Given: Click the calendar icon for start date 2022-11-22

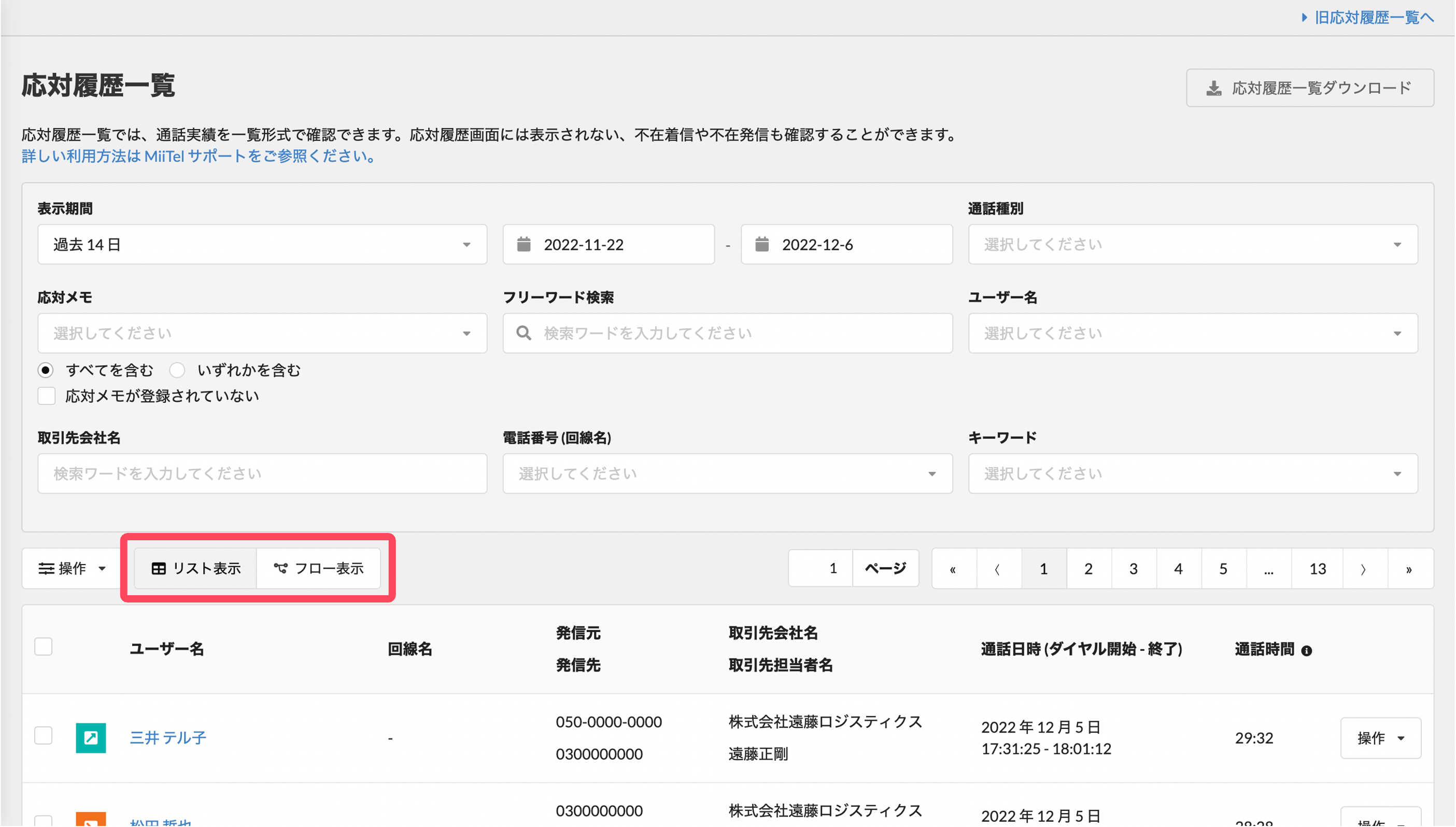Looking at the screenshot, I should point(524,244).
